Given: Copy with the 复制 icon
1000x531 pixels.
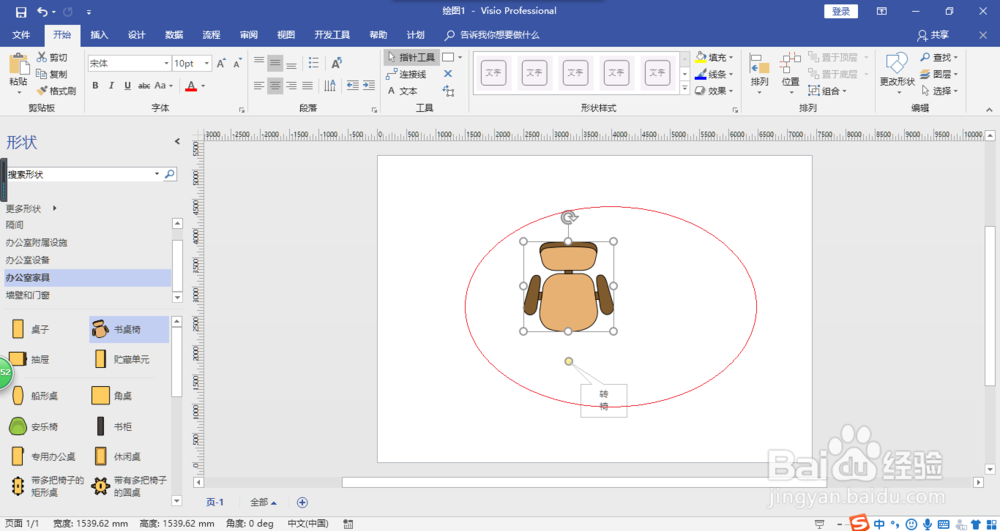Looking at the screenshot, I should coord(42,74).
